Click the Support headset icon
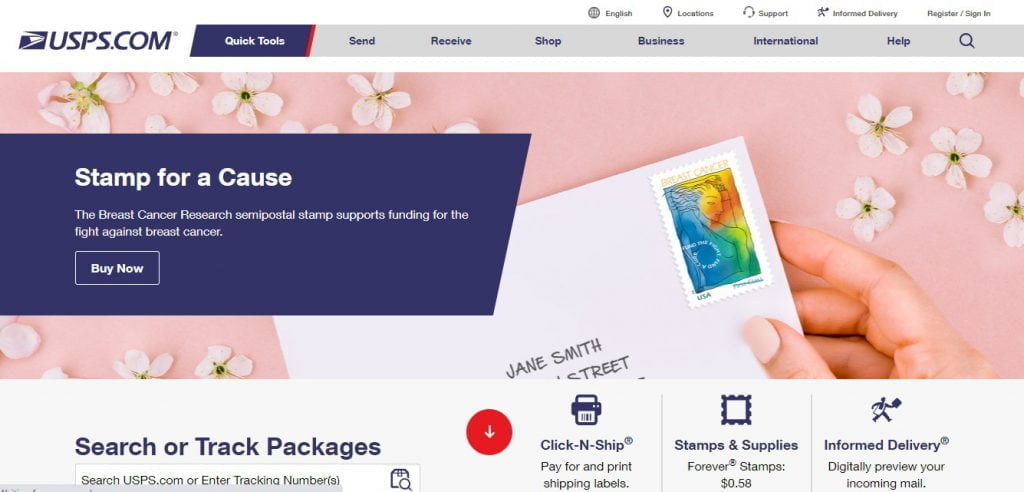Viewport: 1024px width, 492px height. (748, 12)
